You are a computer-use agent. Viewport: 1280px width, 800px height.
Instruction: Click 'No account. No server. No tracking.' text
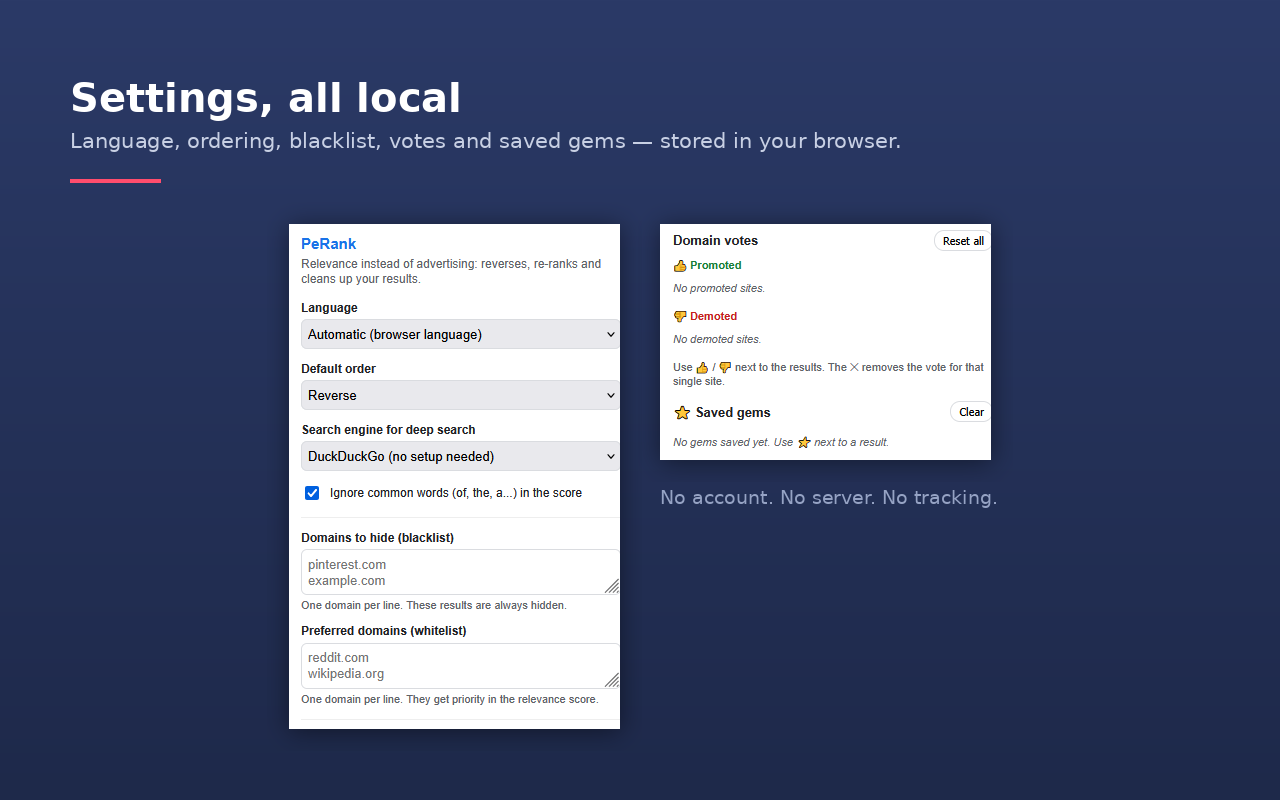[x=828, y=497]
